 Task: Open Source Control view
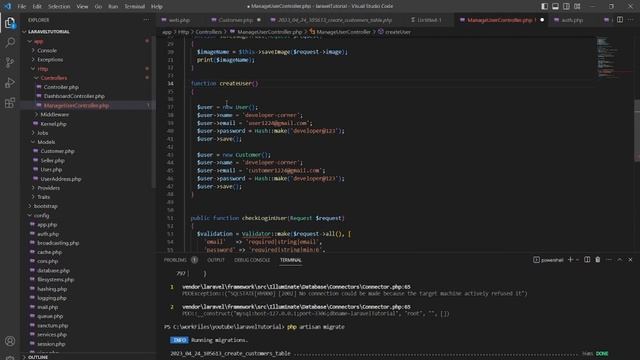pos(10,62)
